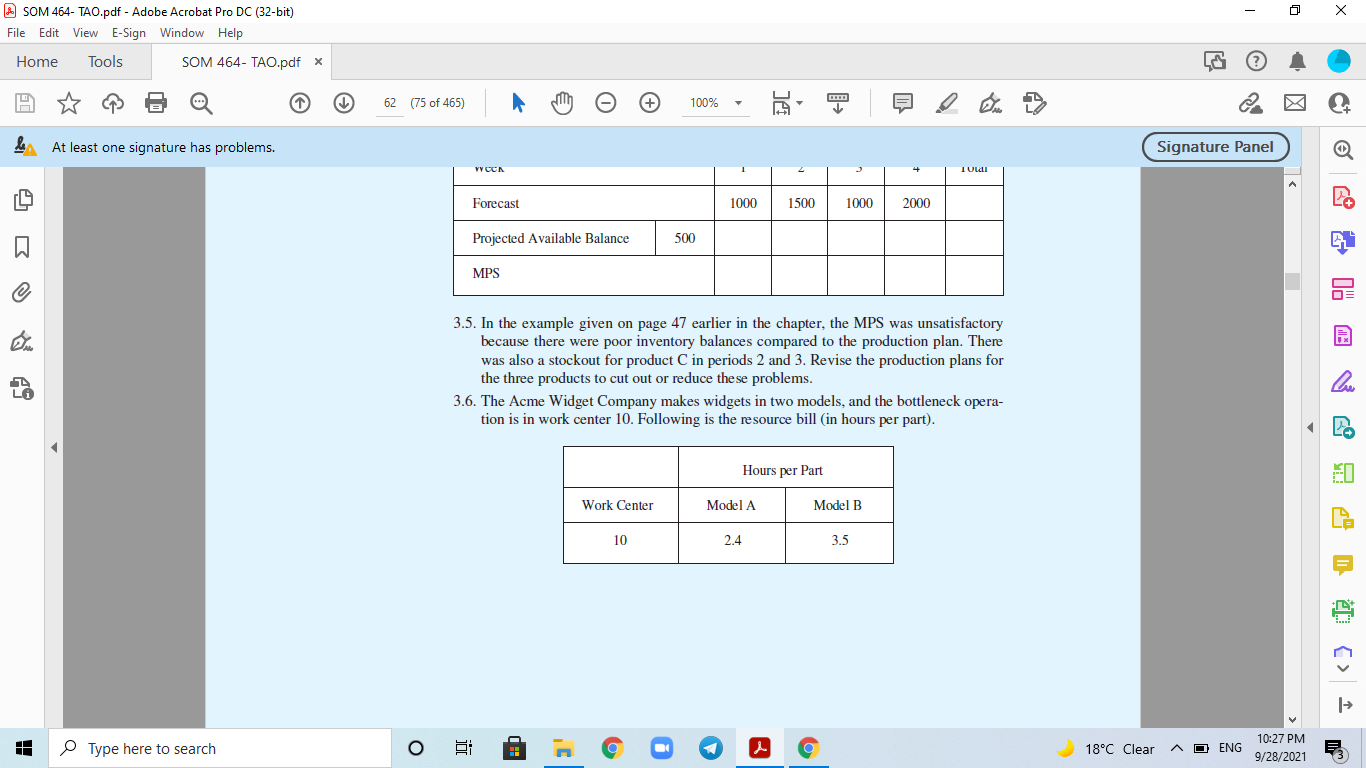The height and width of the screenshot is (768, 1366).
Task: Open the zoom level dropdown
Action: (737, 102)
